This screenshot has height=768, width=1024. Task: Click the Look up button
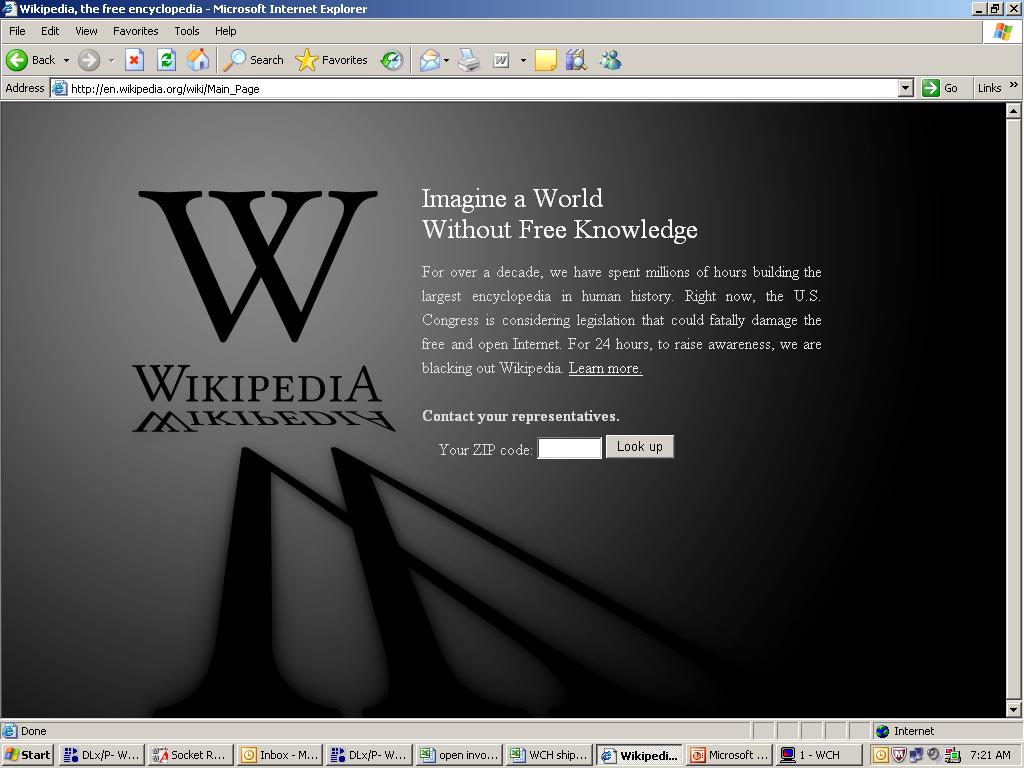tap(639, 447)
